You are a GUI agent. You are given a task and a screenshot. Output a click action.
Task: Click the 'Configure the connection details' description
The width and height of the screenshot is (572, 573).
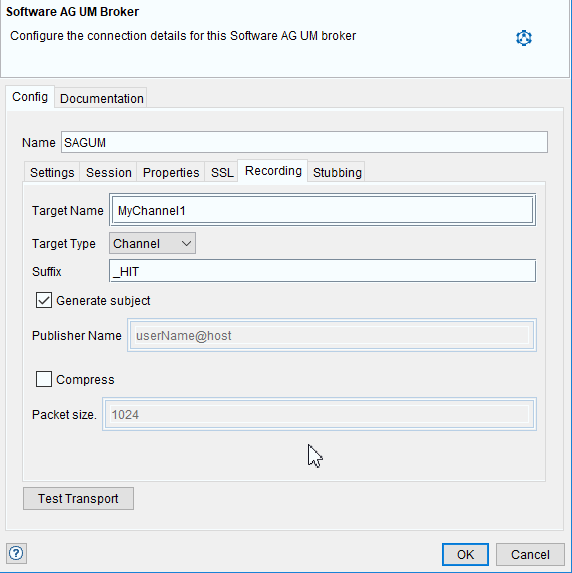click(183, 36)
